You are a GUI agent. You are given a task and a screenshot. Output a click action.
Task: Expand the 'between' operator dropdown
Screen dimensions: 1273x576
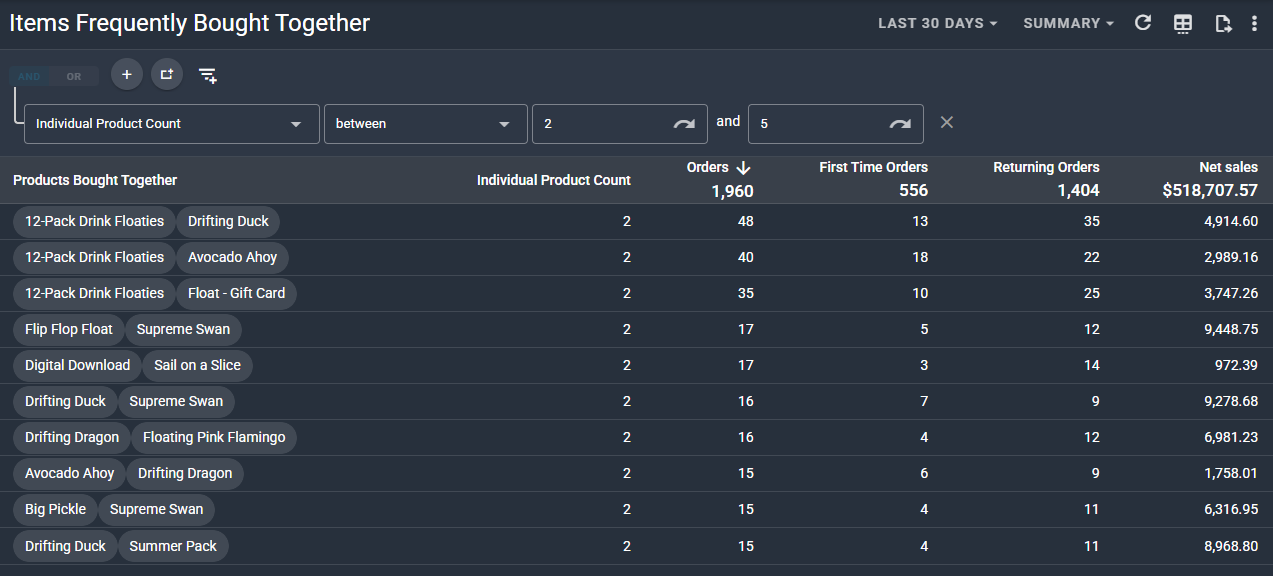(x=425, y=124)
